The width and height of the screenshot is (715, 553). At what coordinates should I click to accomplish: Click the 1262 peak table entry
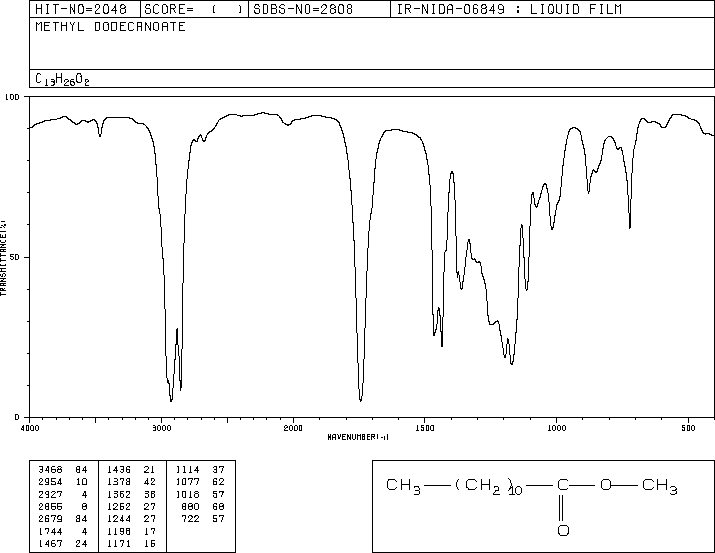click(119, 506)
